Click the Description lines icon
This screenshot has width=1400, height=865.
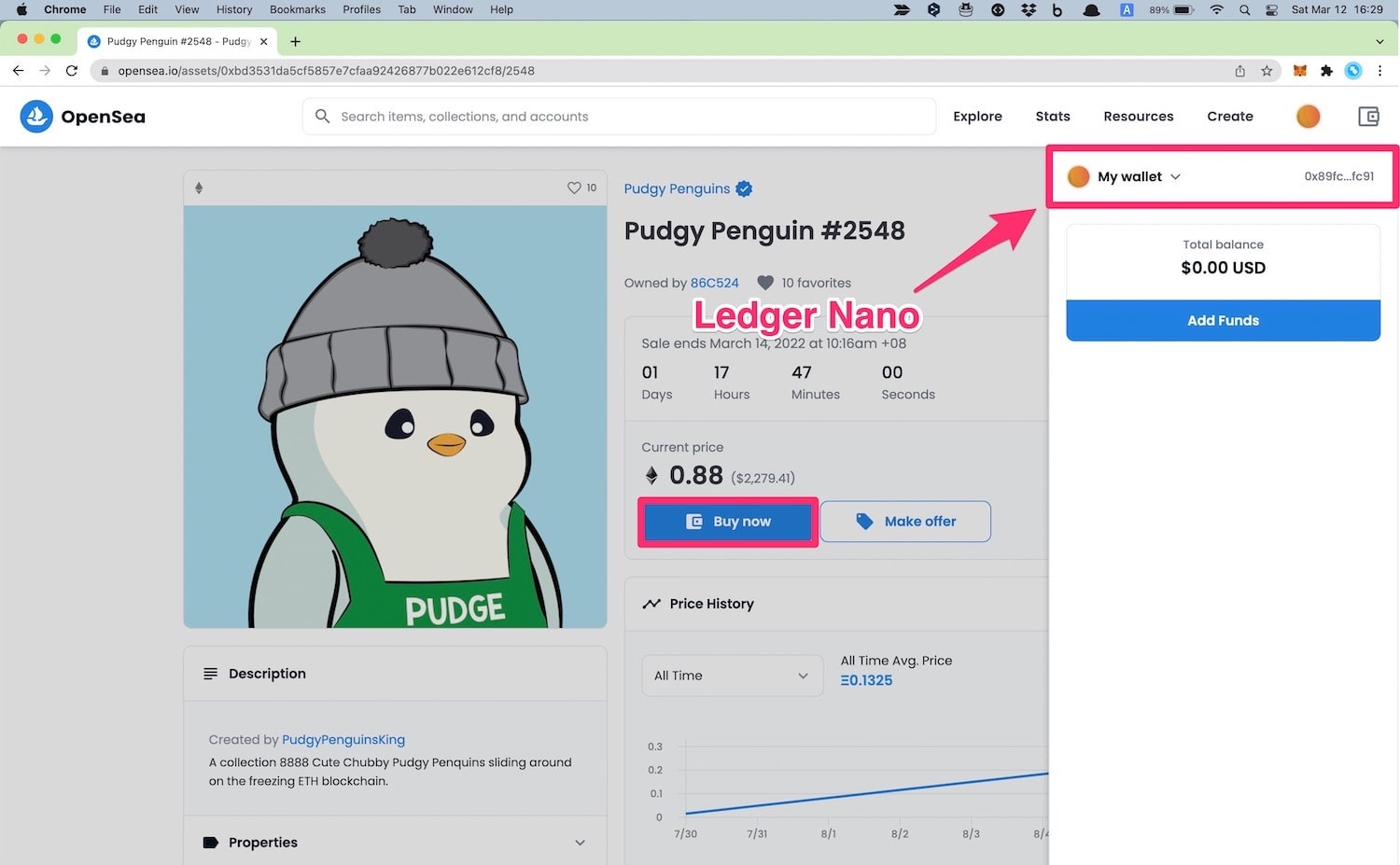tap(210, 674)
